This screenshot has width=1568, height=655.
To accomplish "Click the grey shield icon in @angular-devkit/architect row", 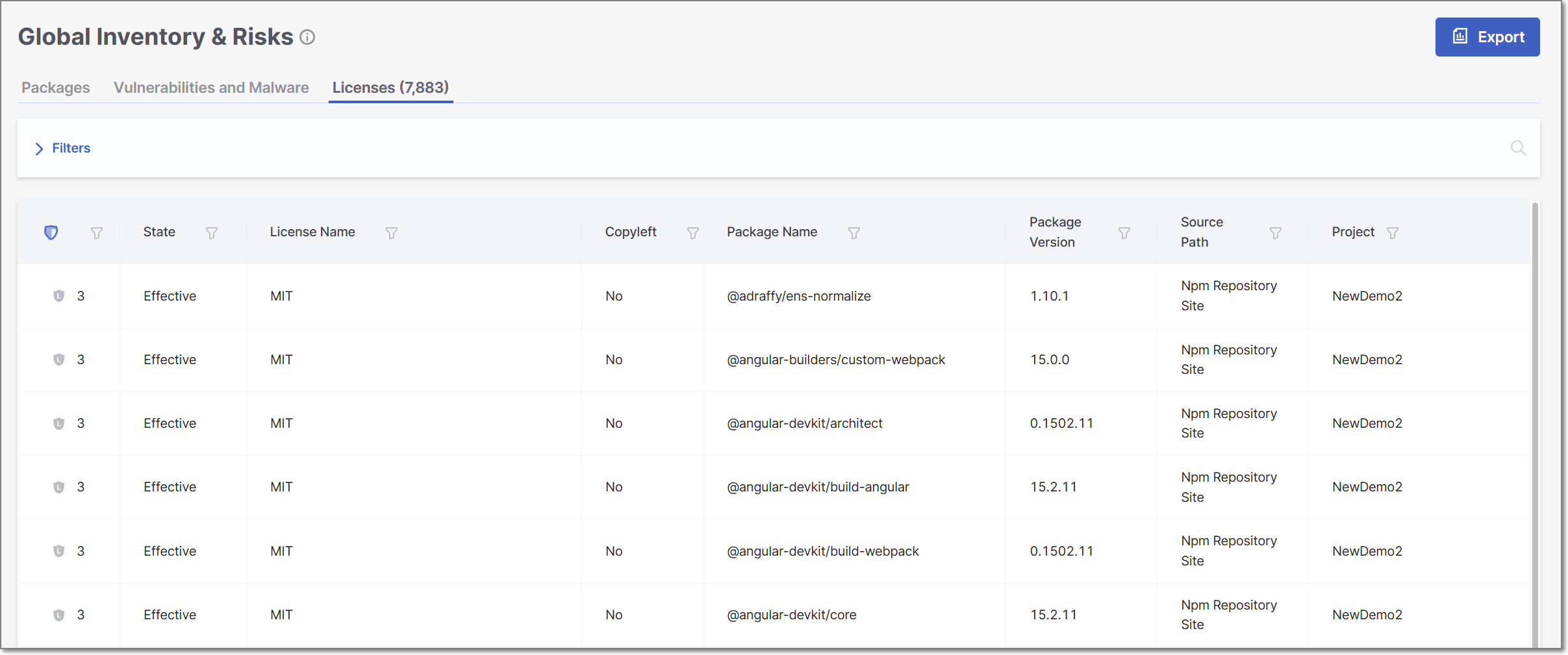I will coord(59,424).
